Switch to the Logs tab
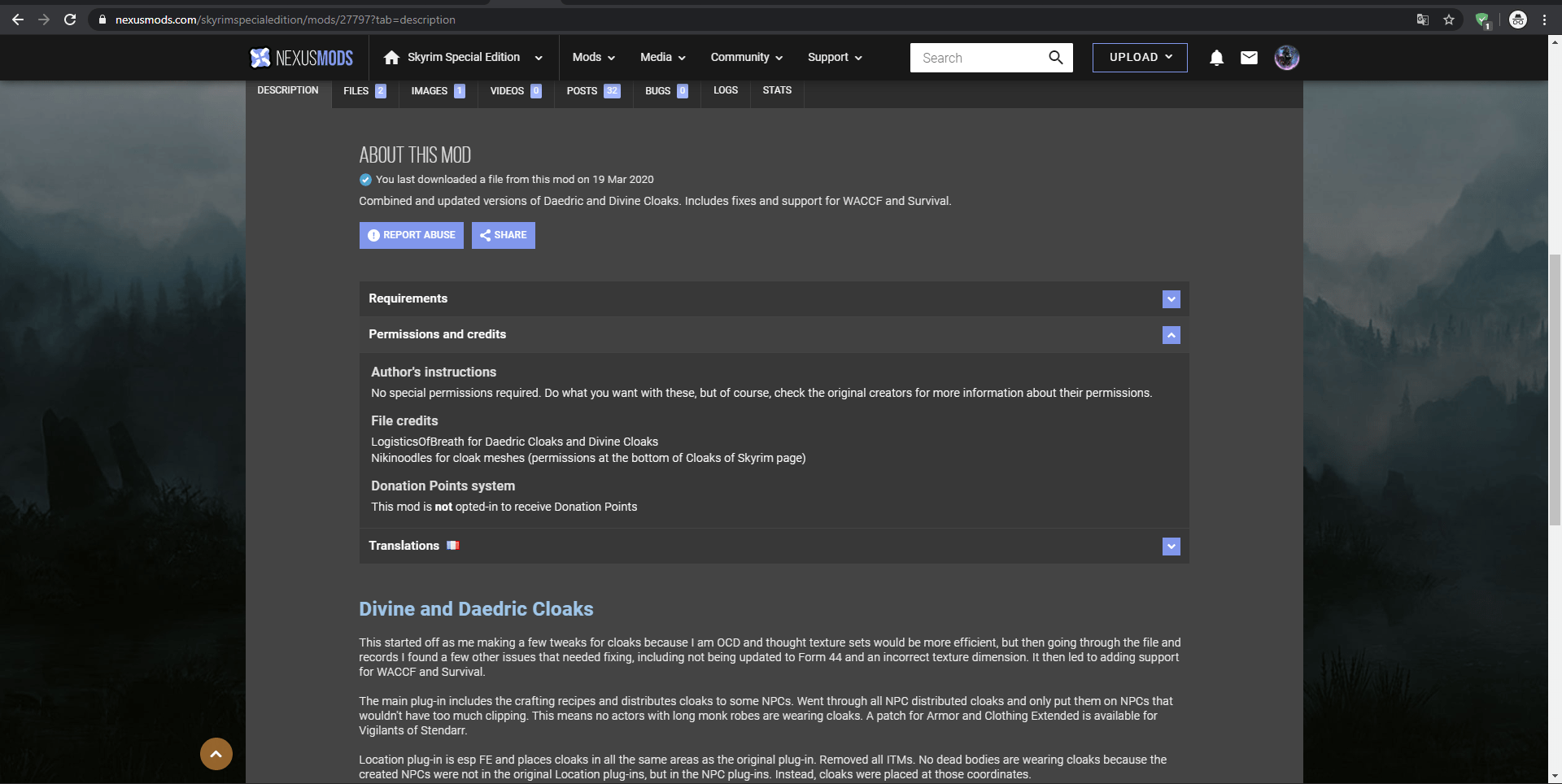Screen dimensions: 1562x784 click(726, 90)
